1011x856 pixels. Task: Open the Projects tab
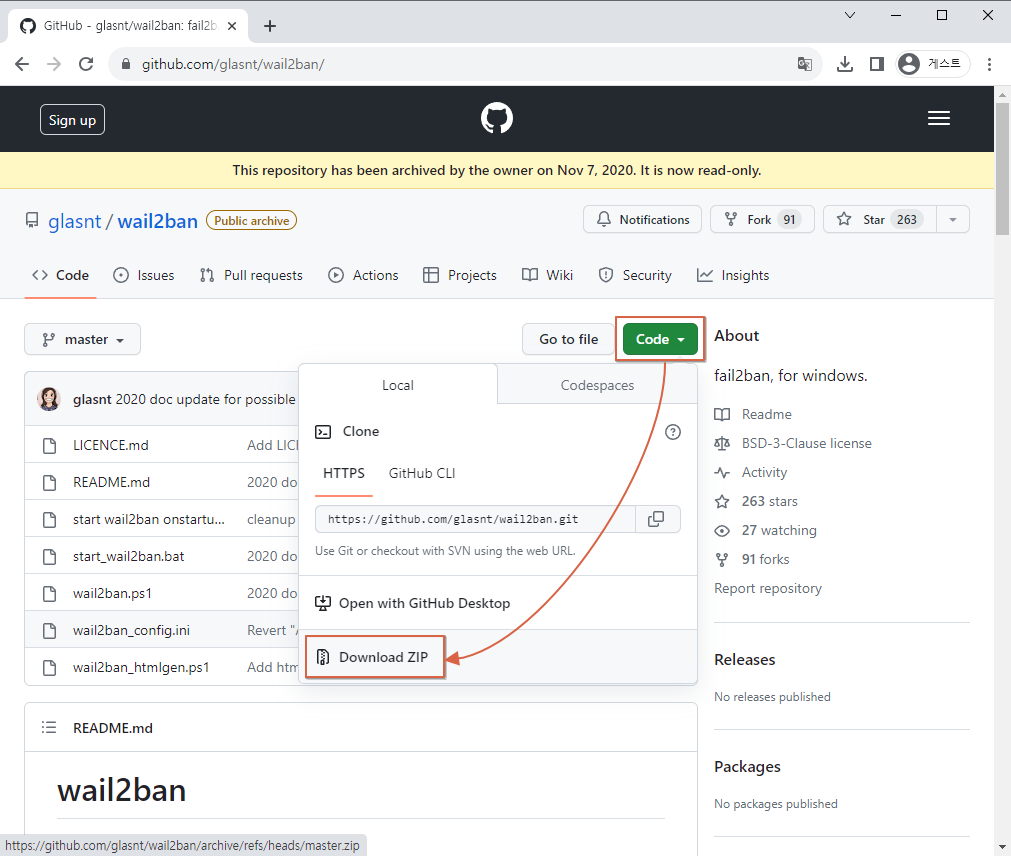(x=460, y=276)
